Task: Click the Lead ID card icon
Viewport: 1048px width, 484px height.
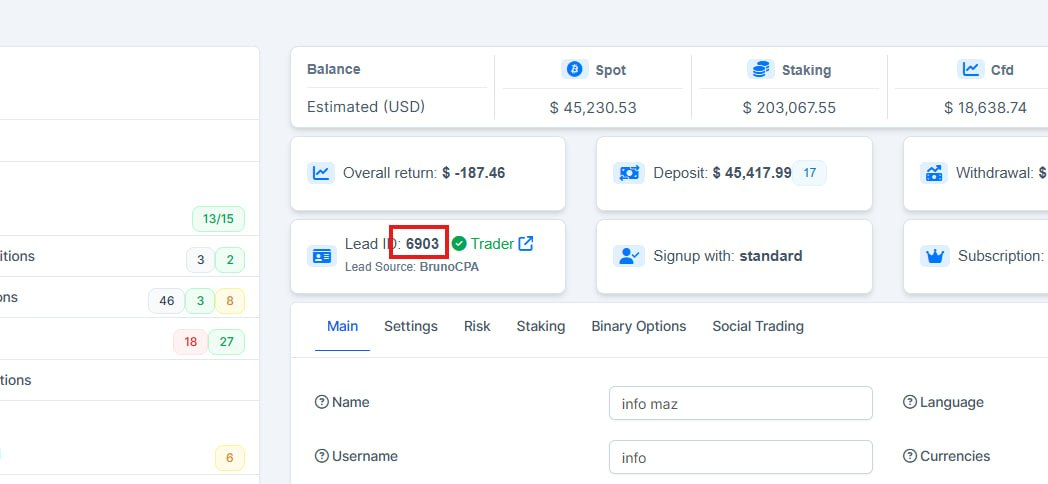Action: [x=321, y=255]
